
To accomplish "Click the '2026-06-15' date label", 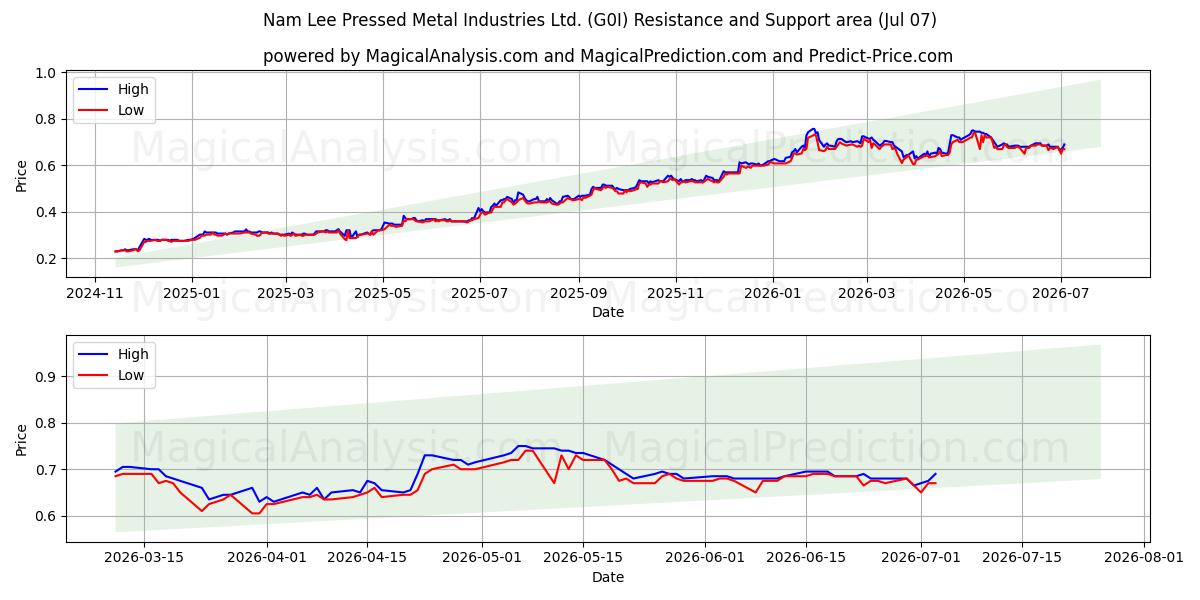I will (806, 559).
